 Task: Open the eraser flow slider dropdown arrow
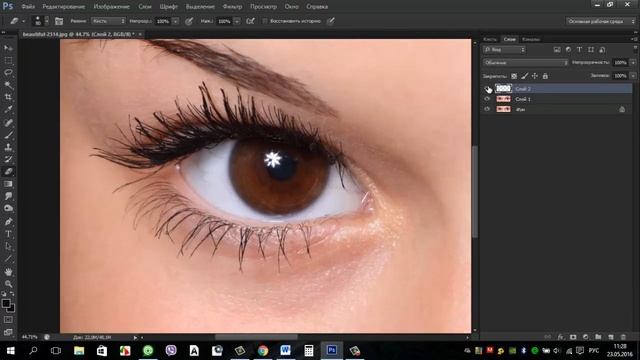(237, 21)
